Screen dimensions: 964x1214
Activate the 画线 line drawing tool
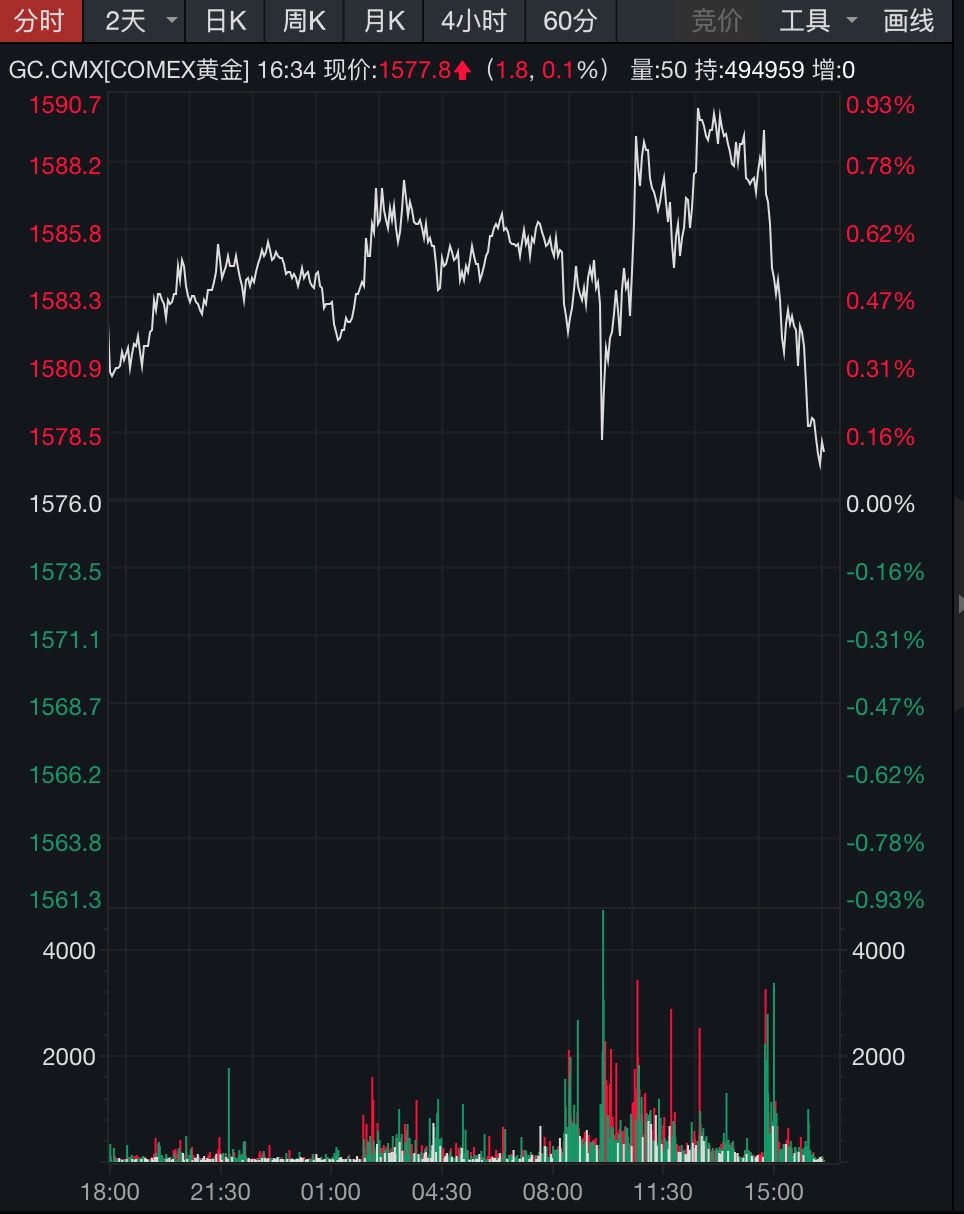(x=908, y=20)
